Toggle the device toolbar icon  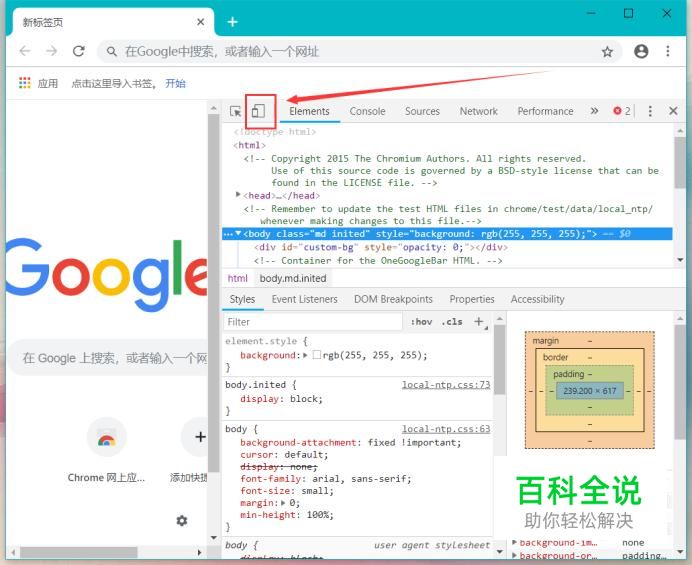click(x=258, y=111)
